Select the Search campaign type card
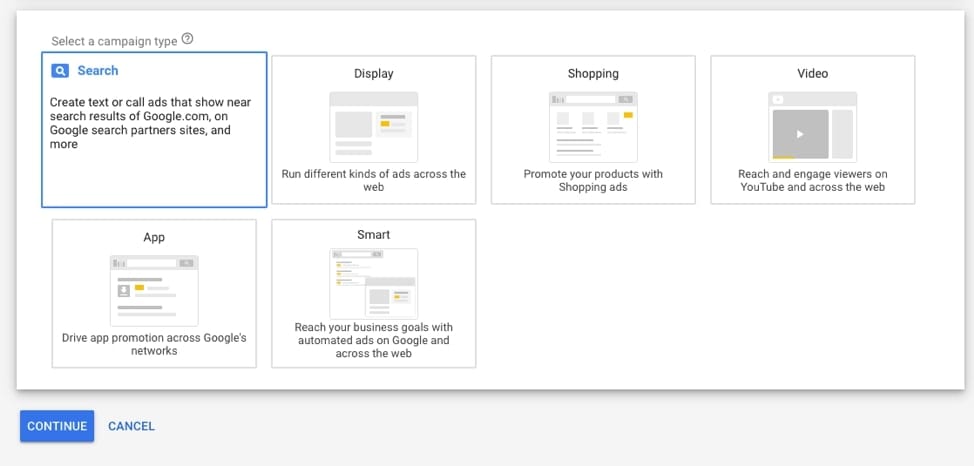Screen dimensions: 974x466 (154, 129)
